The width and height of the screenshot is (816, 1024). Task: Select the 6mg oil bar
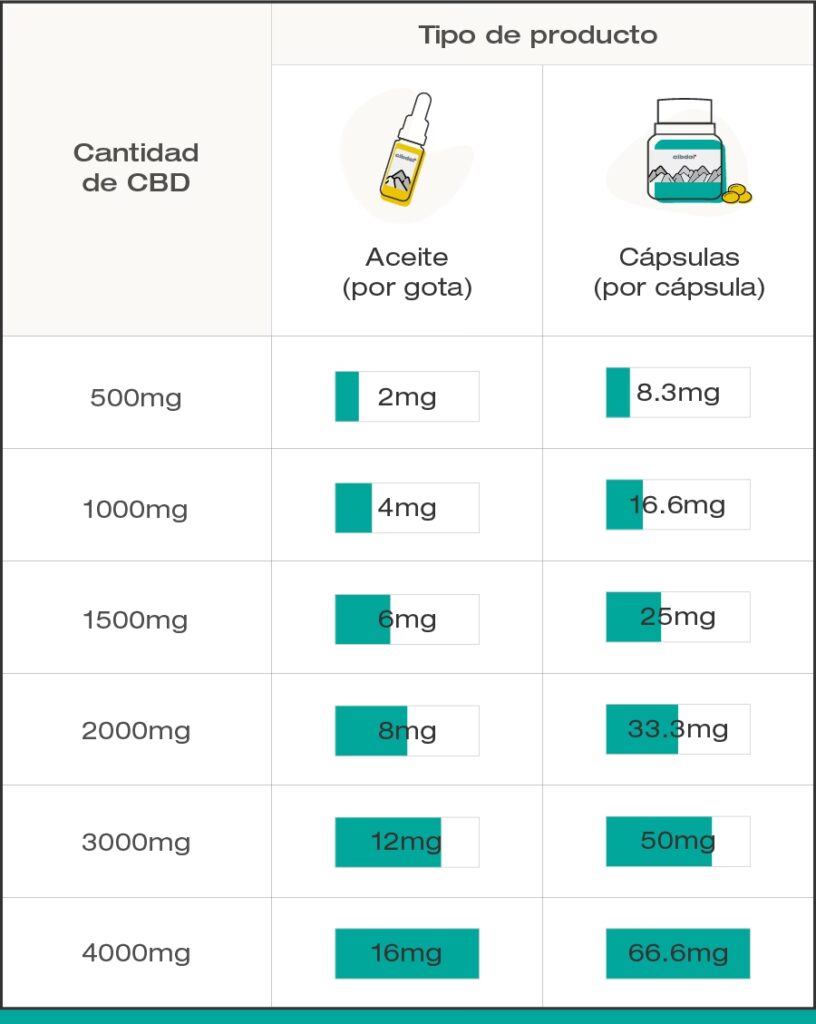407,620
